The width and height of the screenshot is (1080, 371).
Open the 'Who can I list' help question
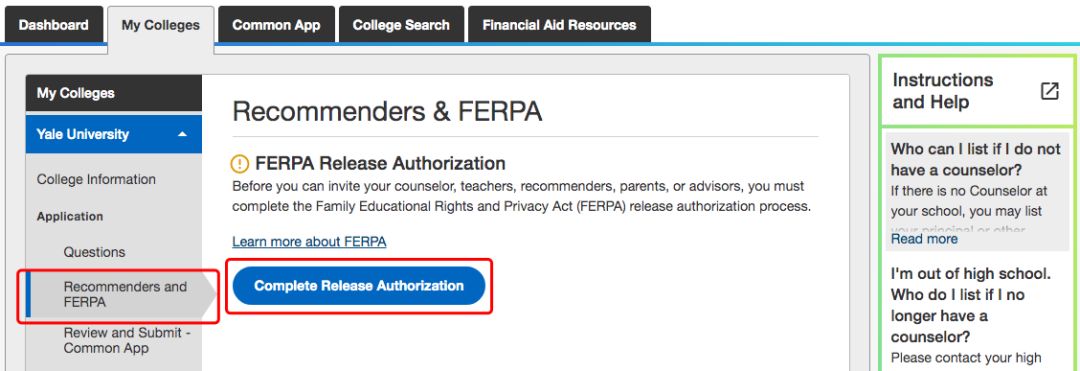(976, 159)
